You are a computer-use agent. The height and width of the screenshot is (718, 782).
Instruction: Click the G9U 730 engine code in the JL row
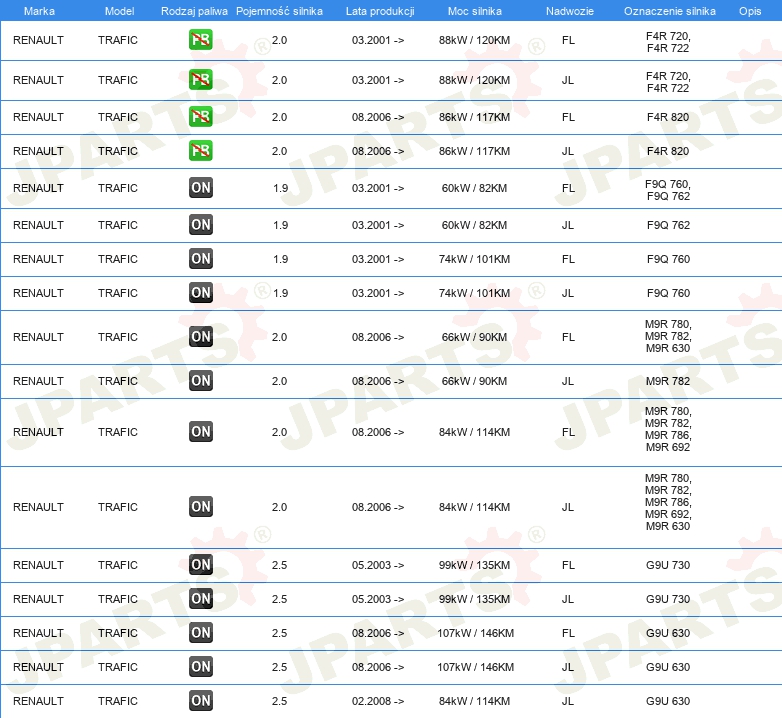click(x=668, y=599)
